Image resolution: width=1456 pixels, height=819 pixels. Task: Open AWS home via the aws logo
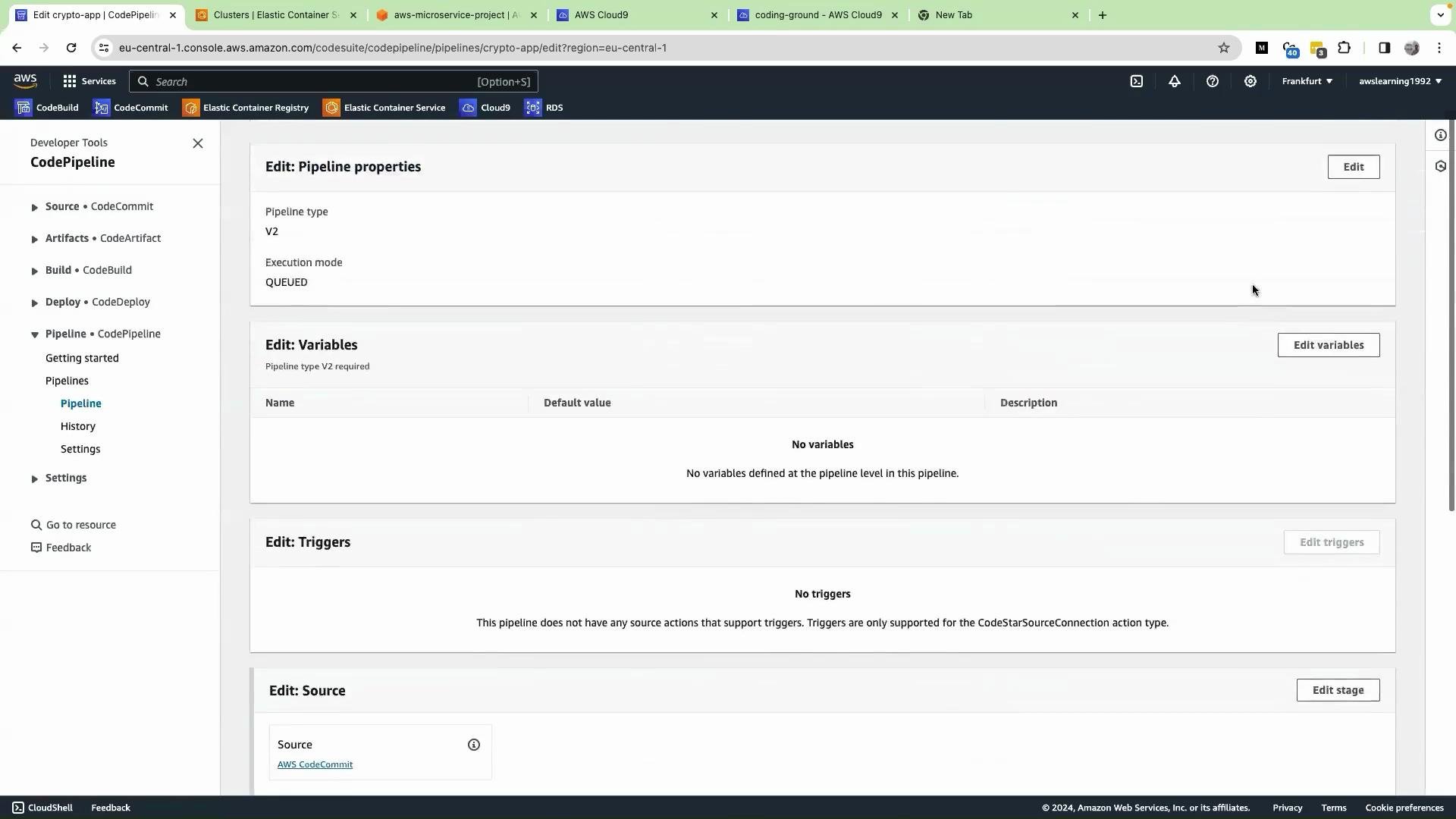[25, 81]
